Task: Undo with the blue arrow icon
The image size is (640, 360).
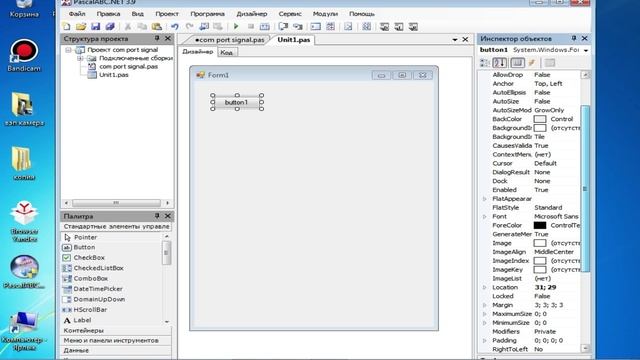Action: tap(175, 27)
